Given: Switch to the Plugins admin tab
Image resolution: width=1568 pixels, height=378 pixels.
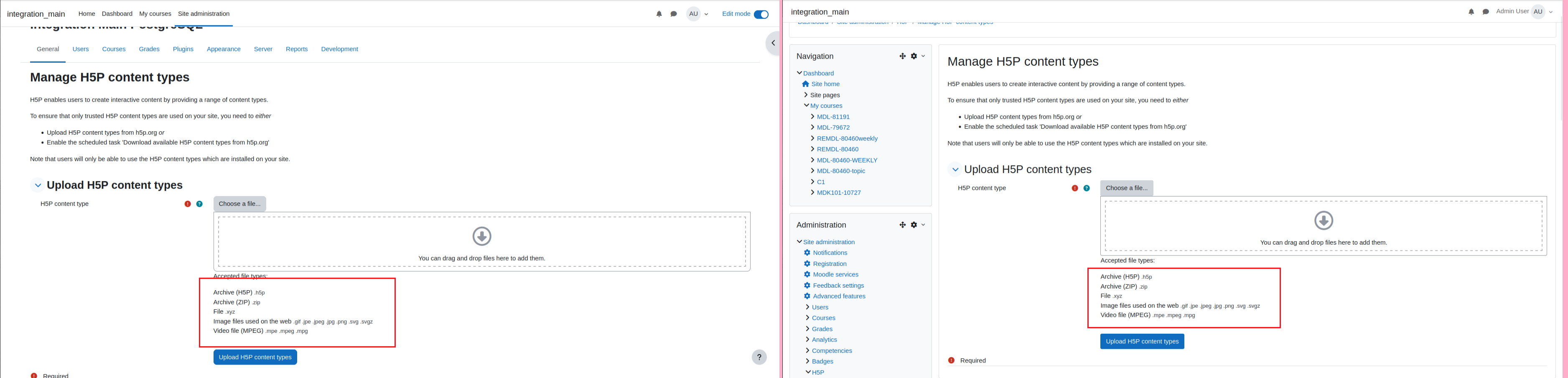Looking at the screenshot, I should pyautogui.click(x=183, y=49).
